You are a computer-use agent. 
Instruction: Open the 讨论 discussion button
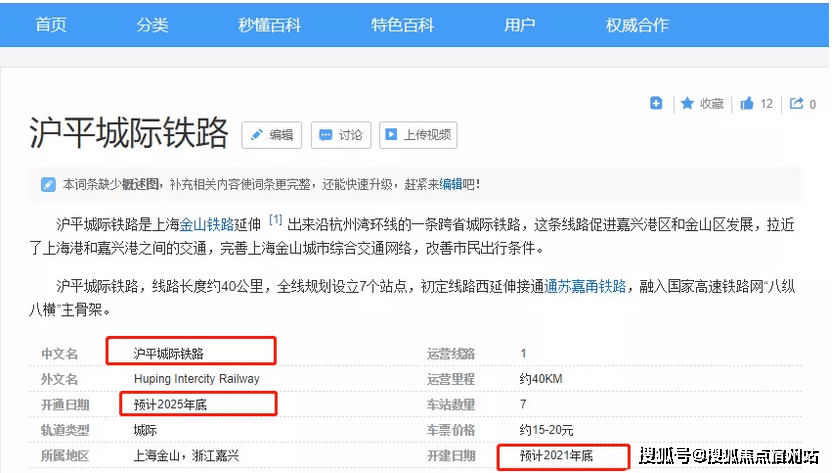tap(340, 135)
